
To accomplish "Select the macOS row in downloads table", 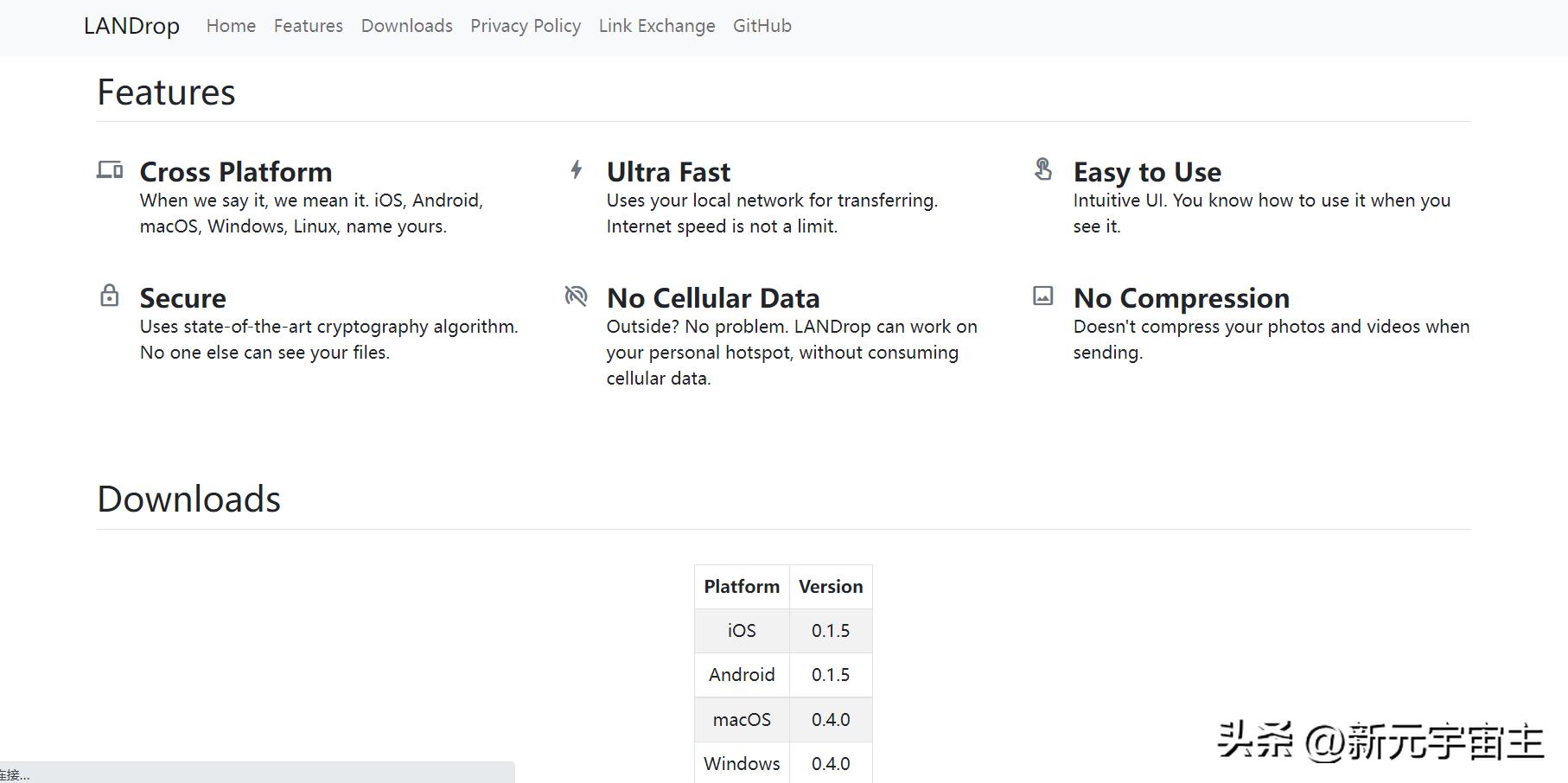I will pyautogui.click(x=742, y=720).
